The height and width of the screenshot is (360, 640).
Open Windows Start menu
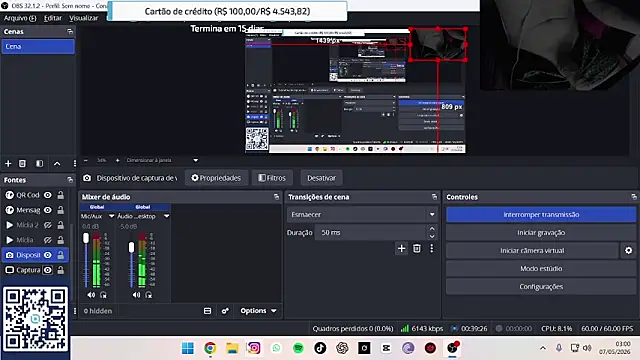[x=188, y=348]
